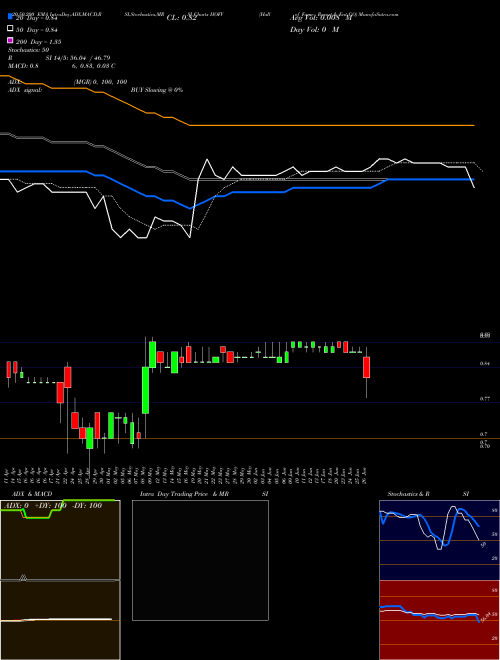Click the empty intraday price chart box

[x=200, y=560]
